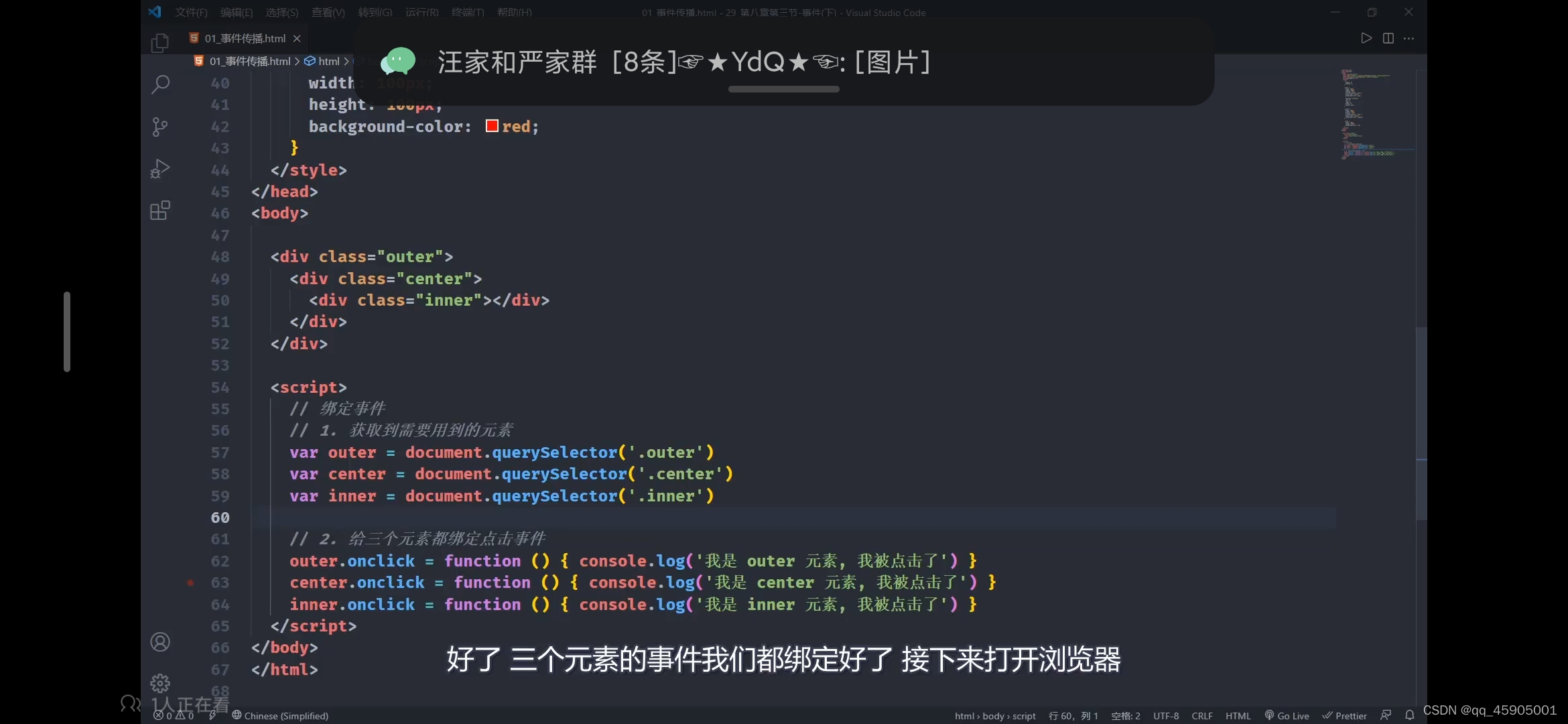Run the current HTML file
The width and height of the screenshot is (1568, 724).
tap(1366, 38)
